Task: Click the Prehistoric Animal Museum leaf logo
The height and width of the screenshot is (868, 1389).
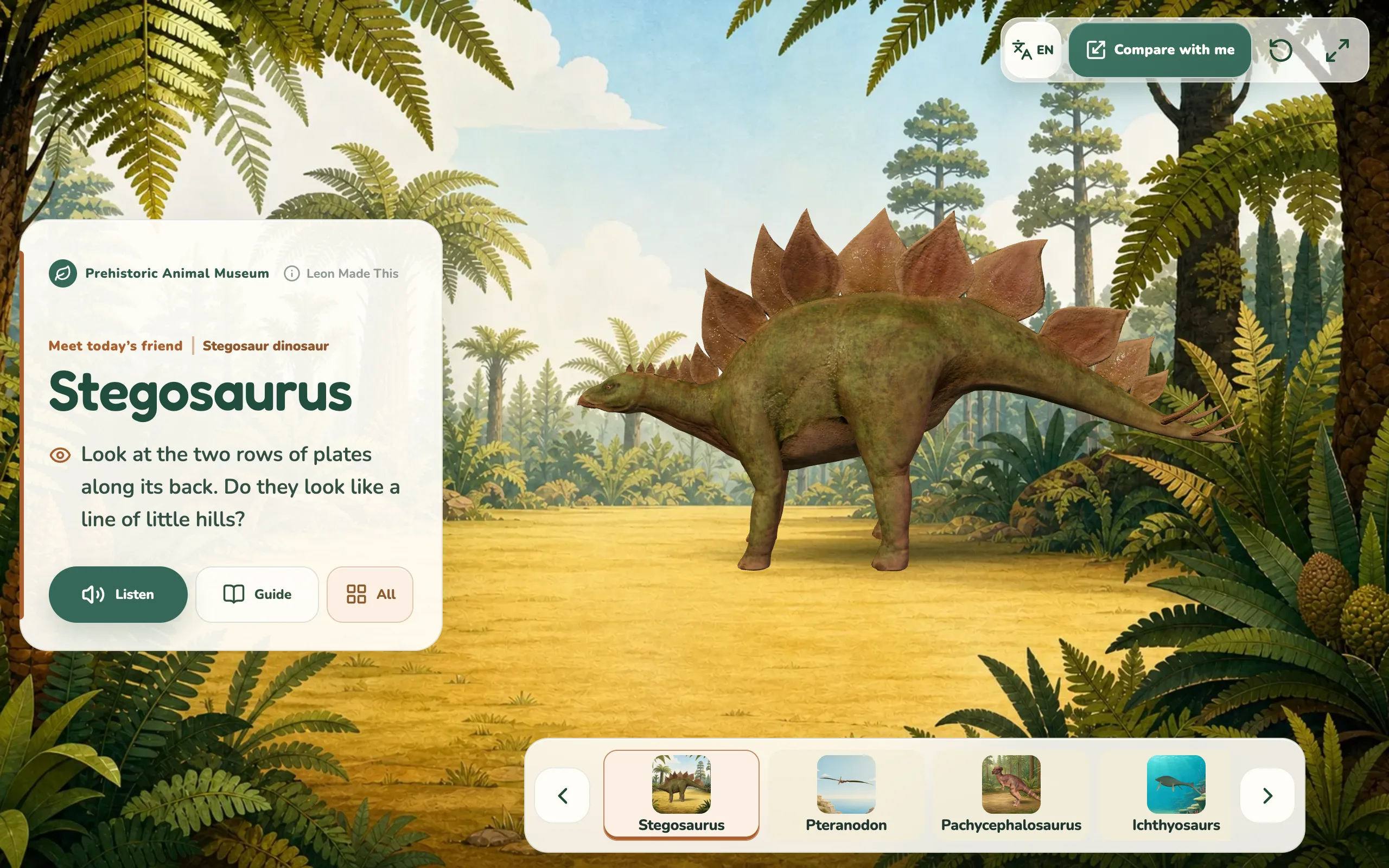Action: point(62,273)
